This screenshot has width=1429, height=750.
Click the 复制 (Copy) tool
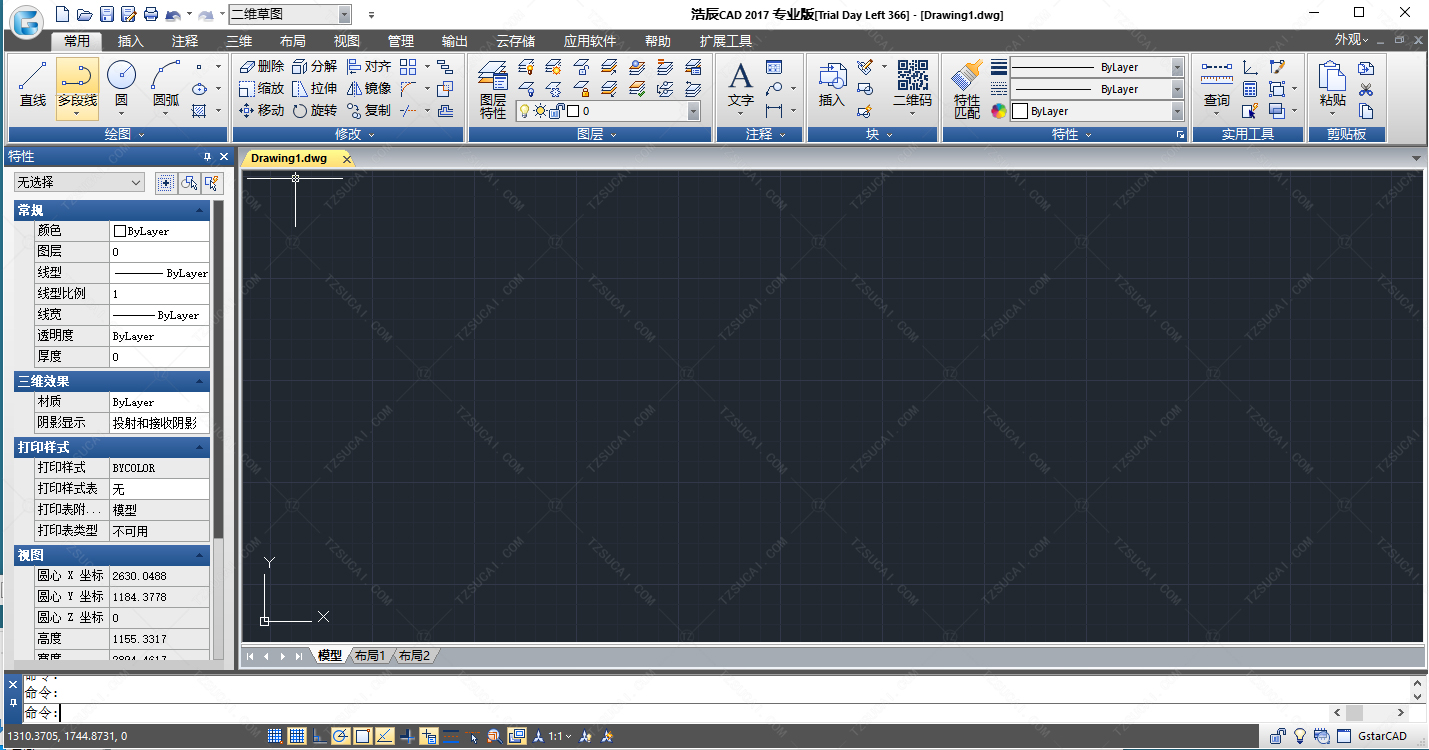368,110
